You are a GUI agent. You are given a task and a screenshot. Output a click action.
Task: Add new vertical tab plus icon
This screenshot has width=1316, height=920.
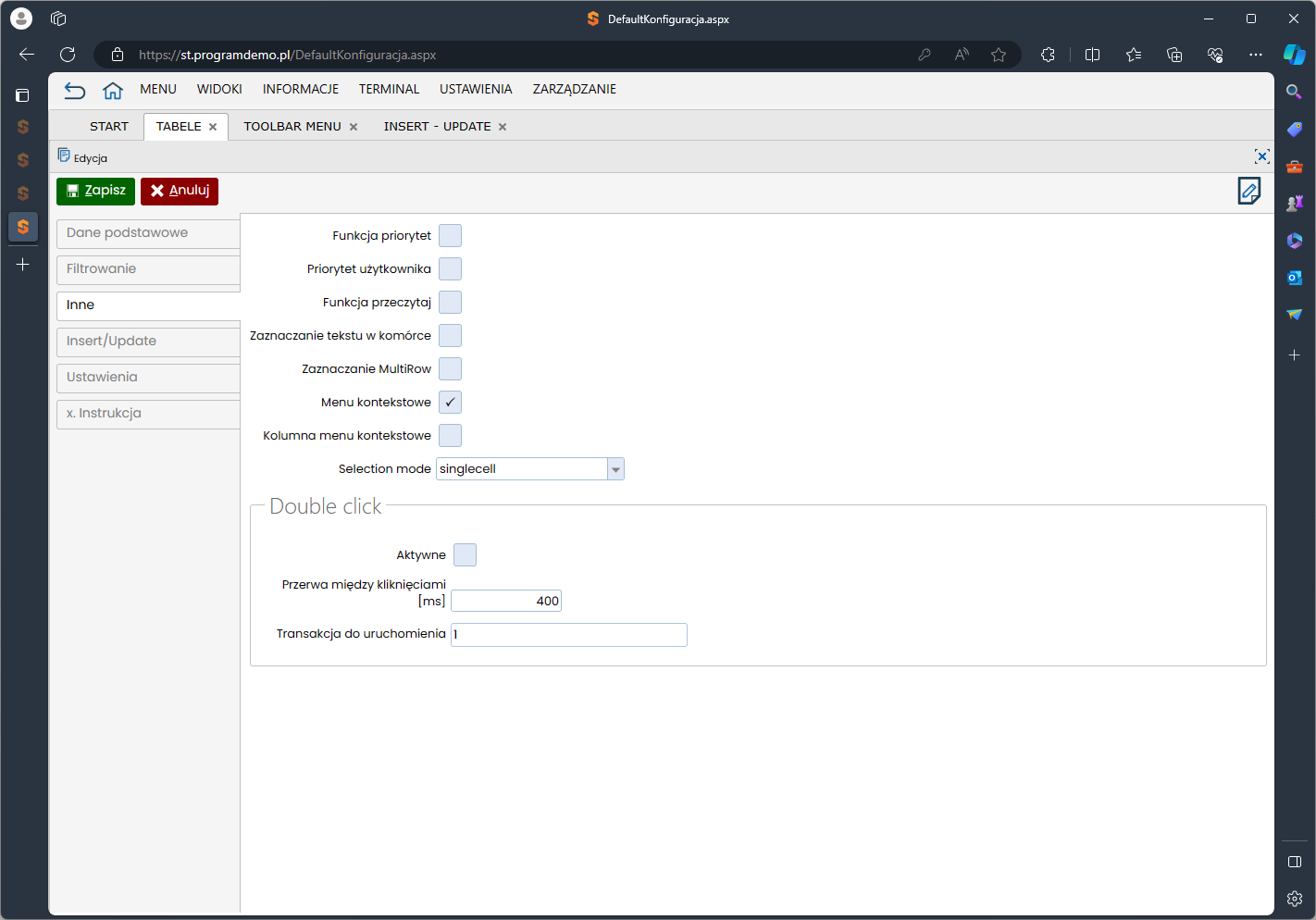point(23,265)
